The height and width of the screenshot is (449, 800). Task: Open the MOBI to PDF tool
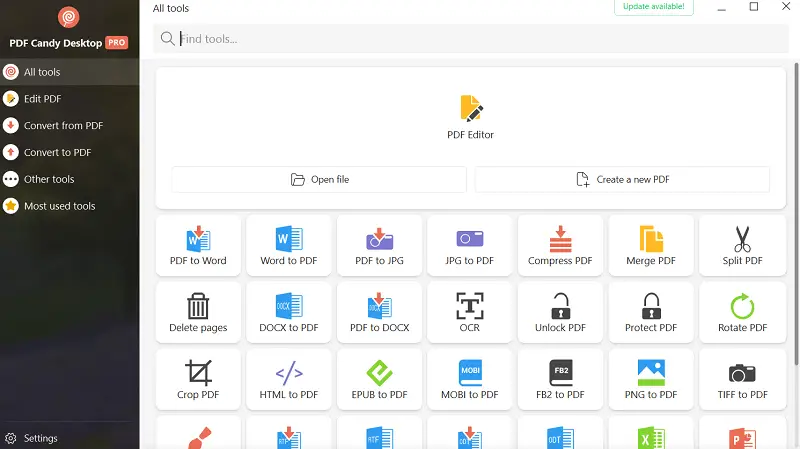click(x=469, y=379)
